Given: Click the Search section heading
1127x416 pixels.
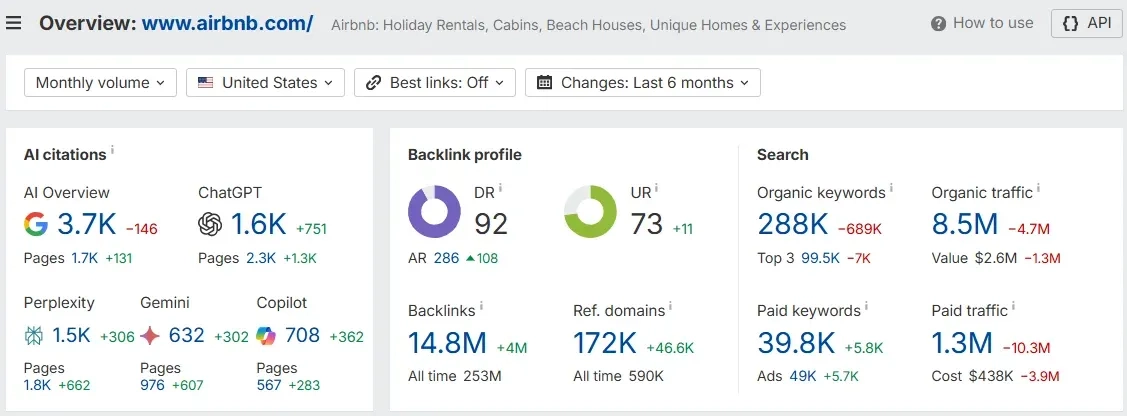Looking at the screenshot, I should point(782,154).
